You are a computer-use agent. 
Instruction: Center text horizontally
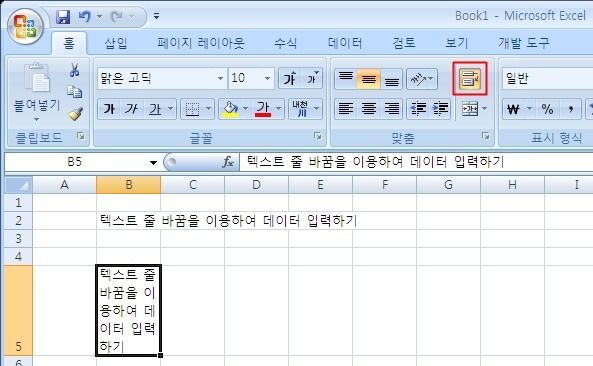coord(368,109)
